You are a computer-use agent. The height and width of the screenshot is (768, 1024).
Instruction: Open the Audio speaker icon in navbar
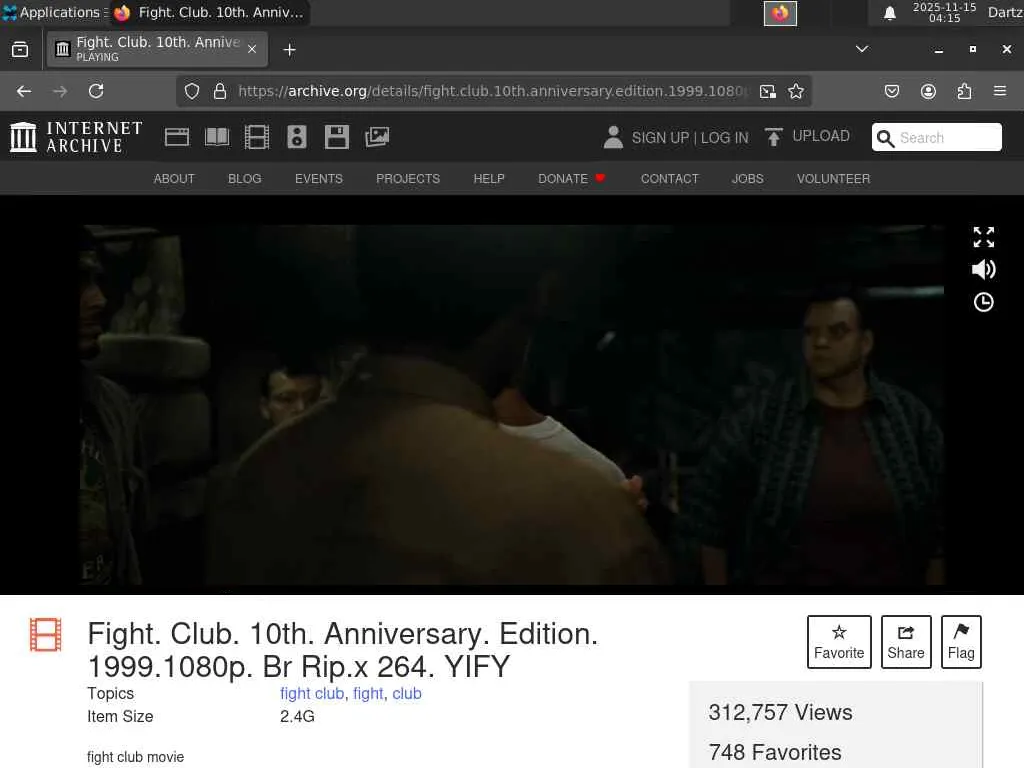pyautogui.click(x=296, y=137)
